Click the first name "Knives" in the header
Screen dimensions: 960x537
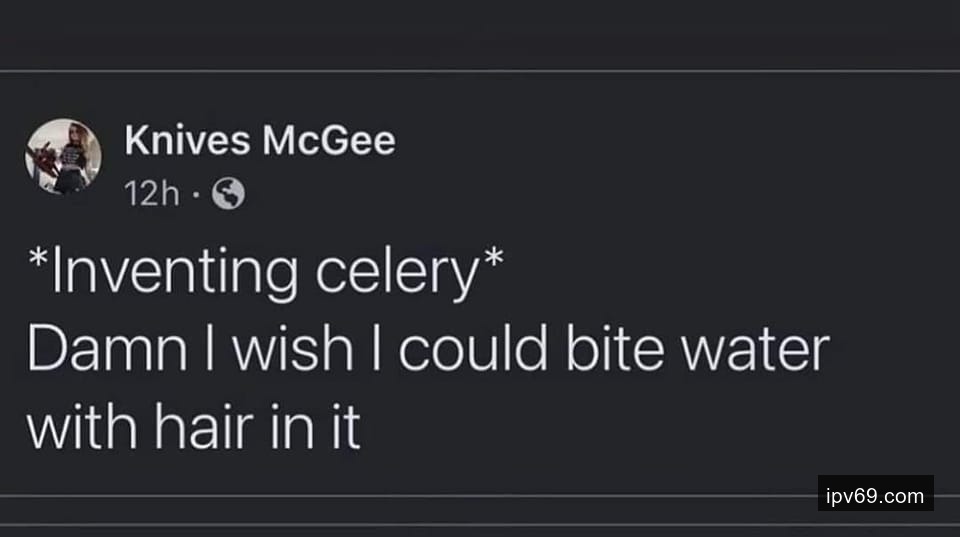coord(186,142)
